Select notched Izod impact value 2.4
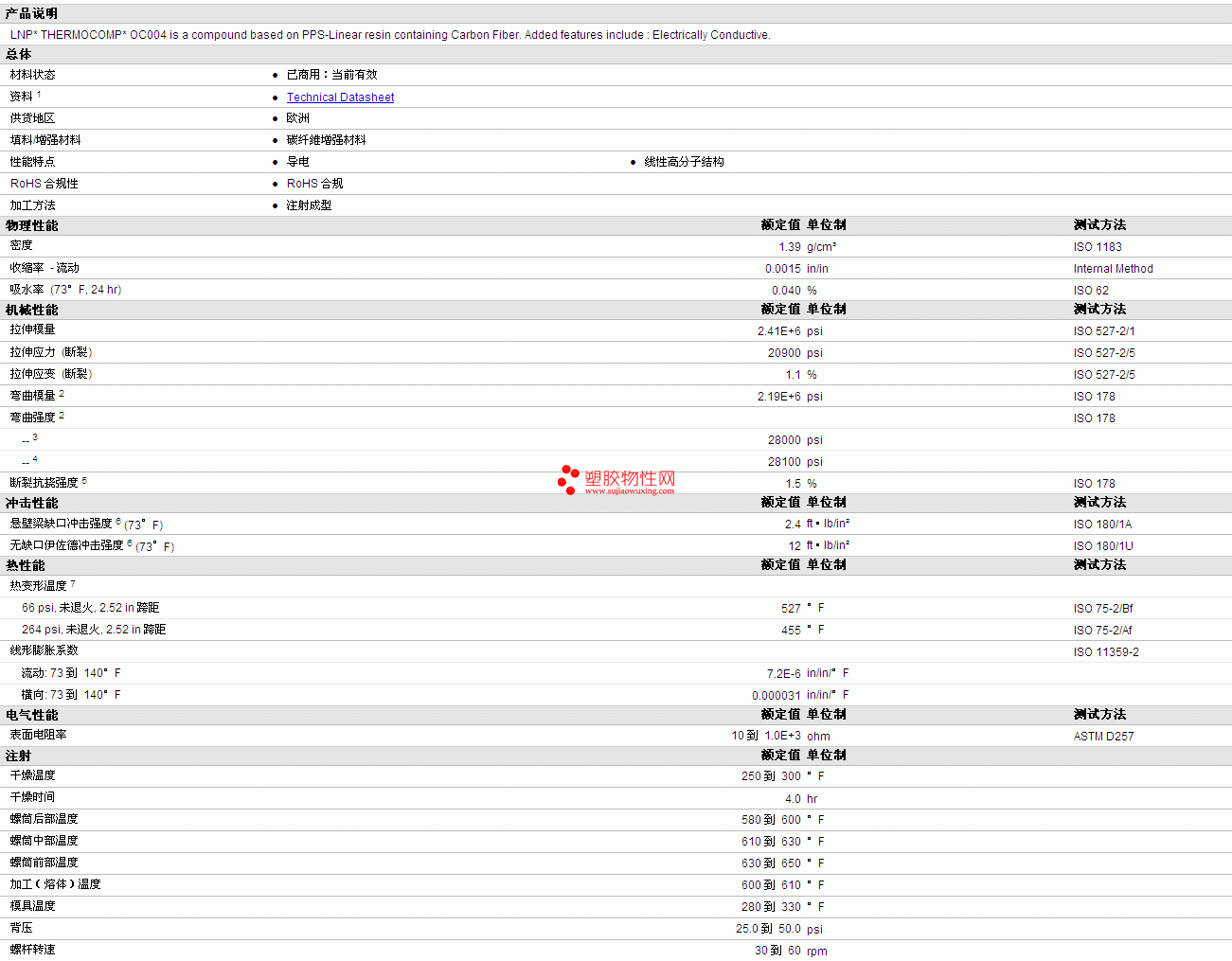 (793, 525)
